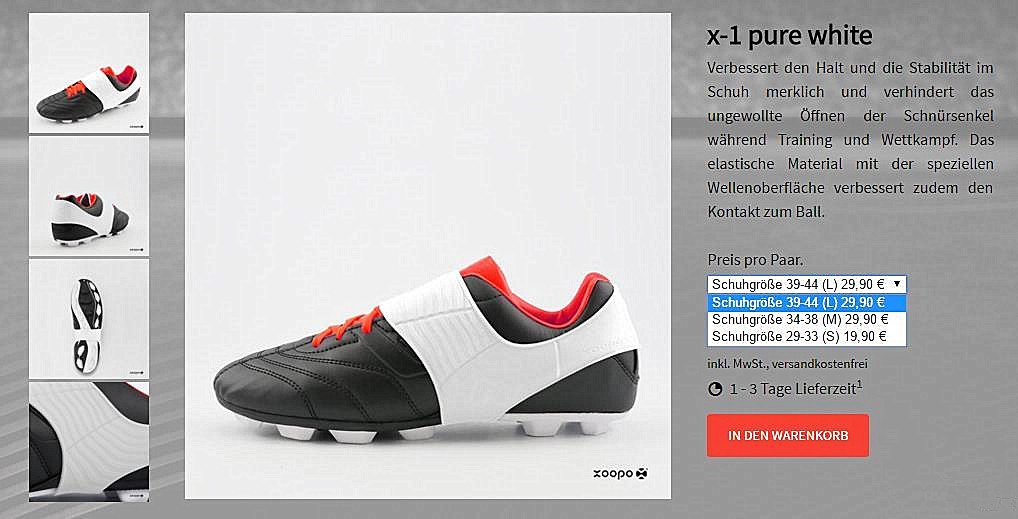Click the footnote superscript after Lieferzeit

point(860,384)
